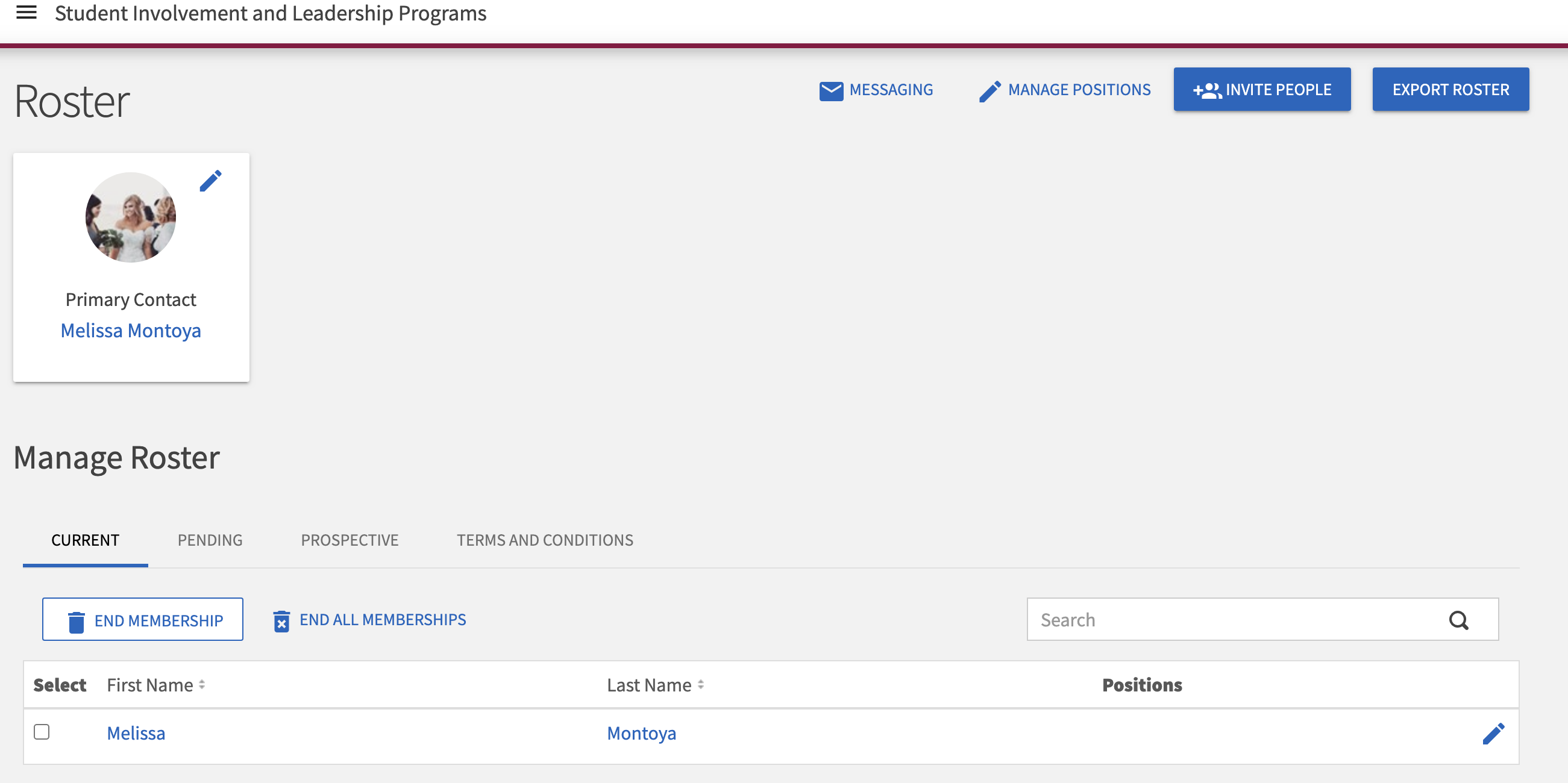Open Melissa Montoya's profile link

[130, 330]
